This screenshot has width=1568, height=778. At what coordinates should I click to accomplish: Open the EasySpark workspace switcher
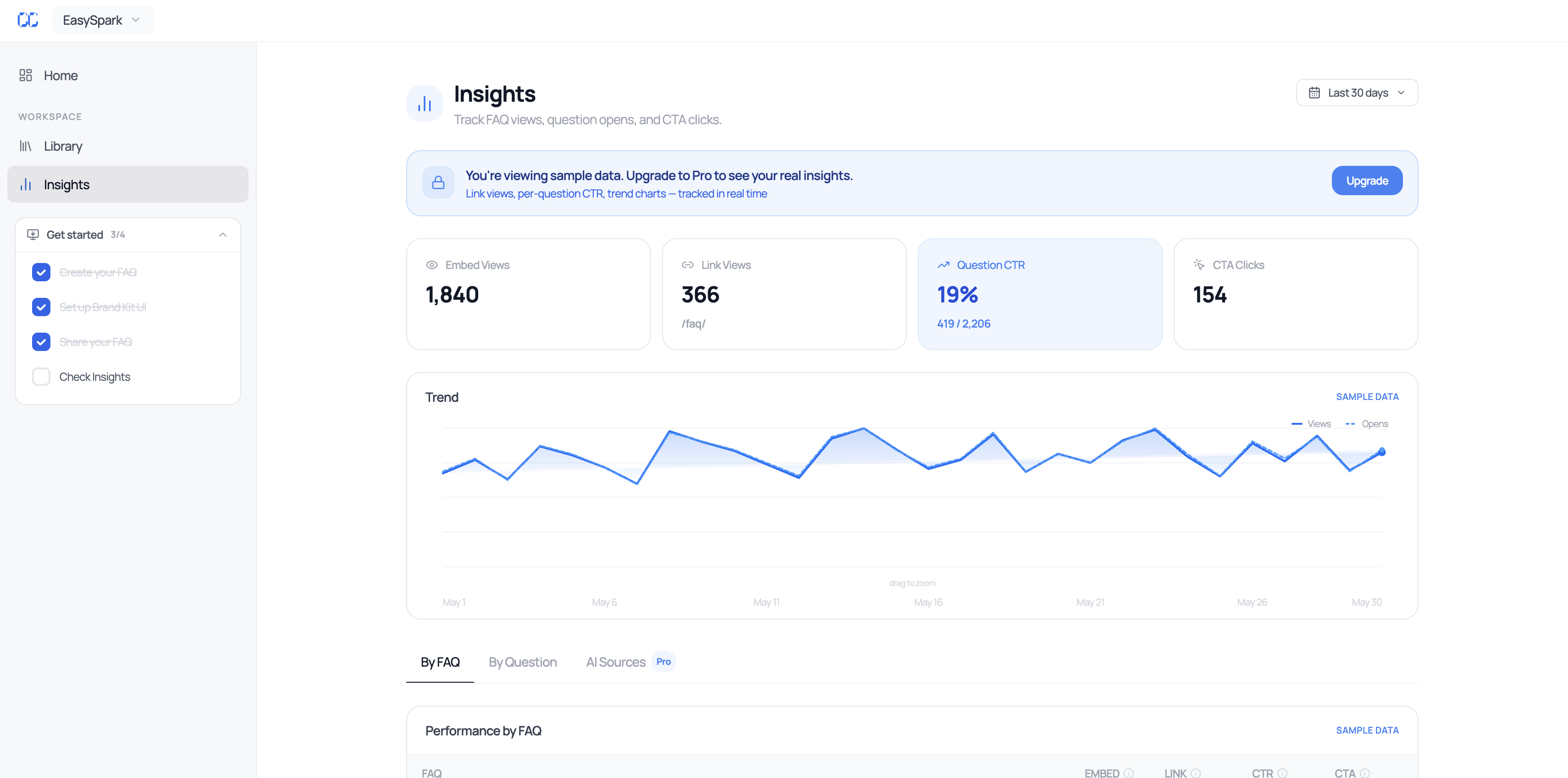pyautogui.click(x=102, y=20)
